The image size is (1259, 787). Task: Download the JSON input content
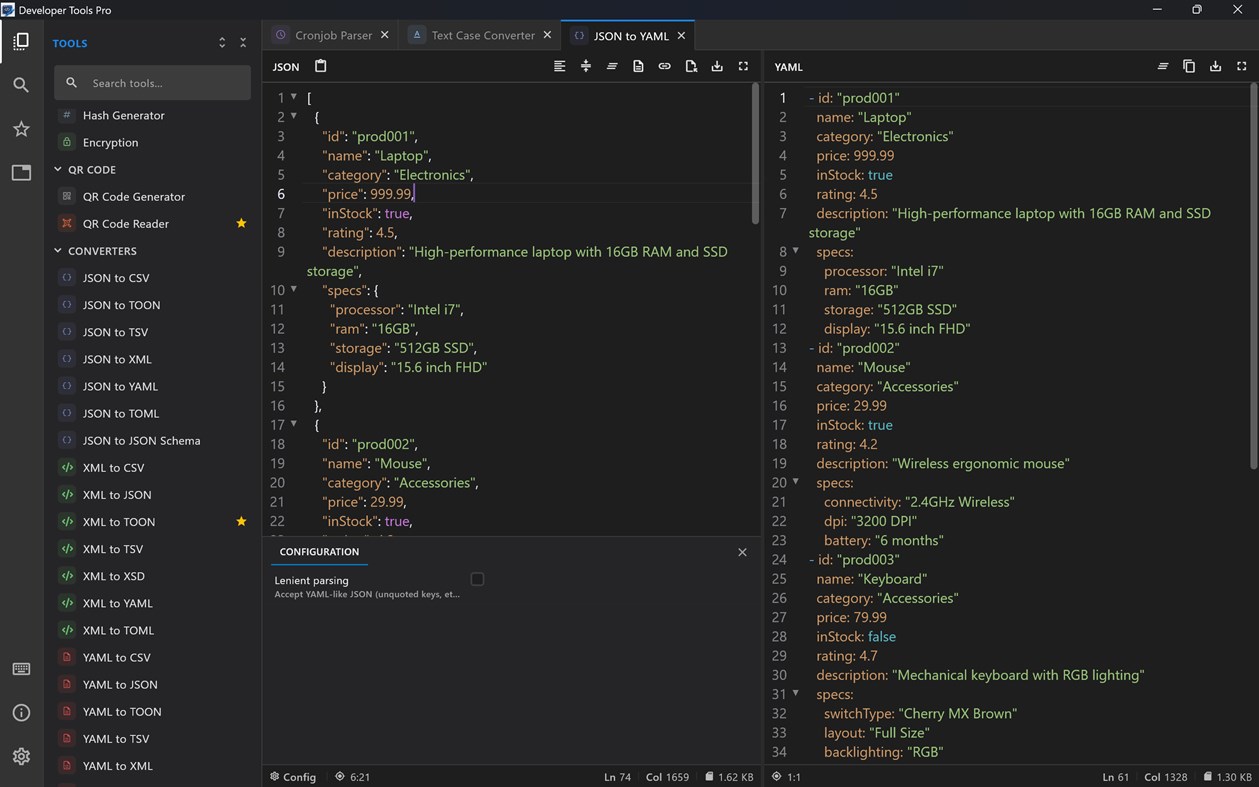[x=717, y=66]
